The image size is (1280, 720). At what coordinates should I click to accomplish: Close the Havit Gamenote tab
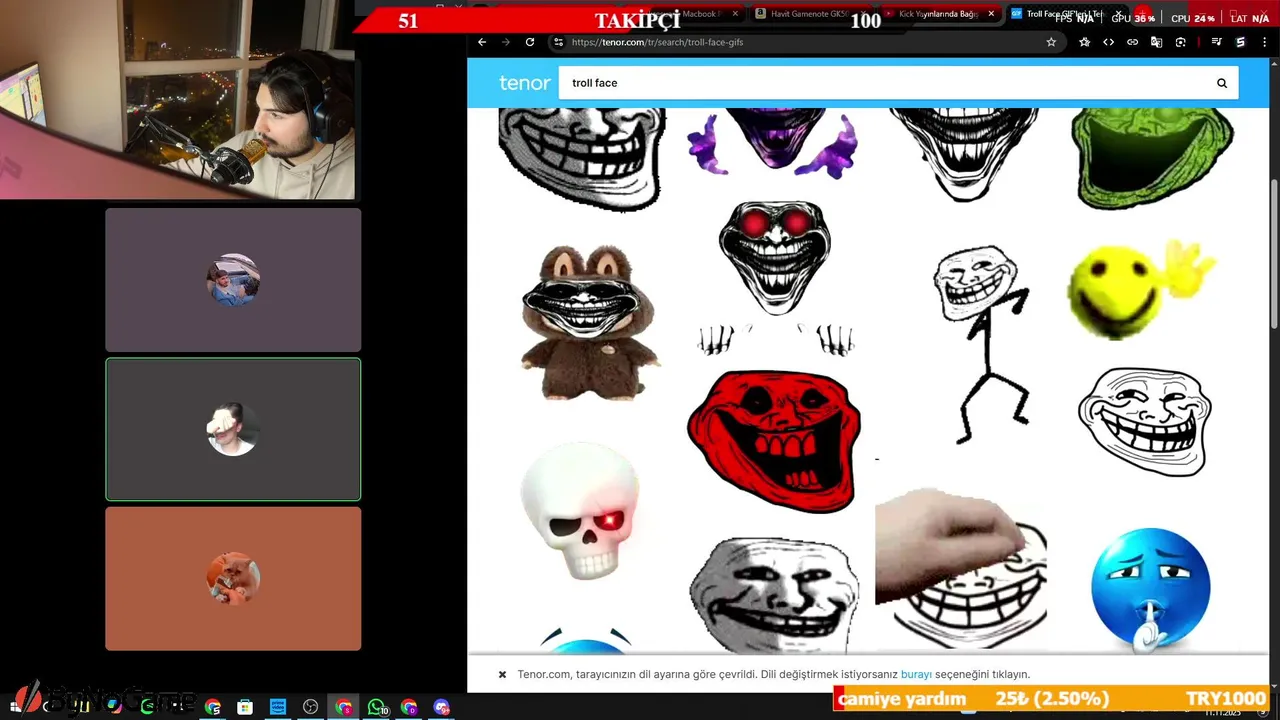click(863, 14)
